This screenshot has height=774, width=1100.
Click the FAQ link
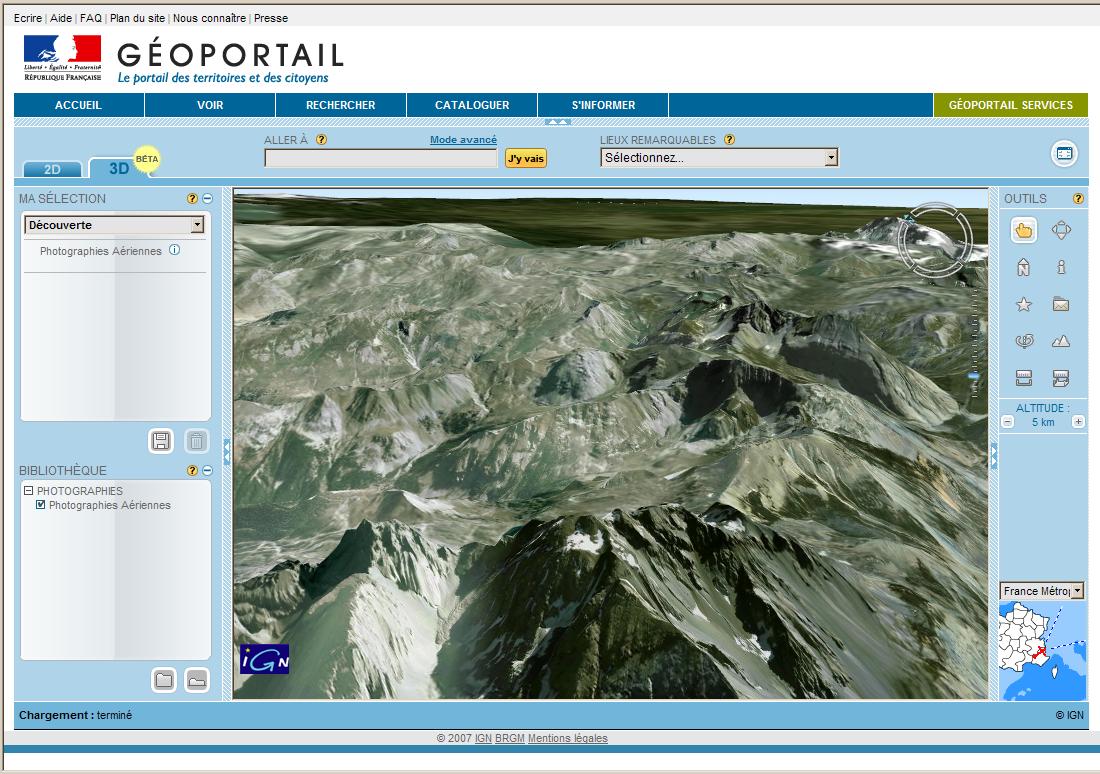[x=91, y=18]
